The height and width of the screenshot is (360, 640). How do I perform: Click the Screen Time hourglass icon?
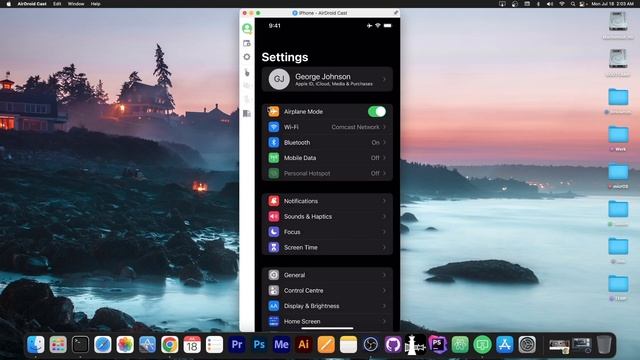click(274, 247)
